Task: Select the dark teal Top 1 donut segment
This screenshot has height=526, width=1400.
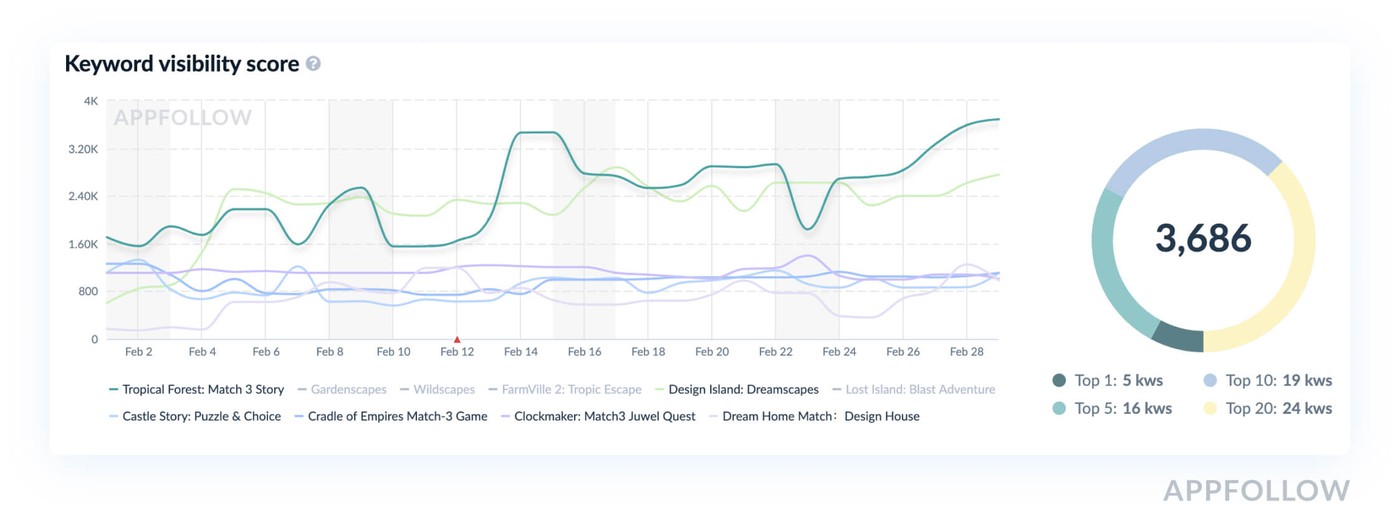Action: click(1178, 337)
